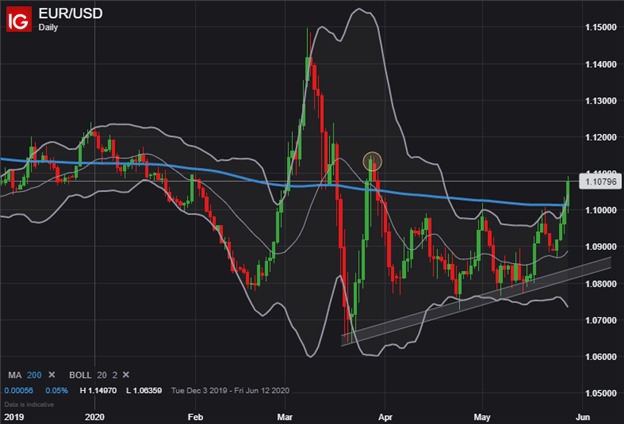This screenshot has height=424, width=624.
Task: Click the Jun date axis label
Action: 583,417
